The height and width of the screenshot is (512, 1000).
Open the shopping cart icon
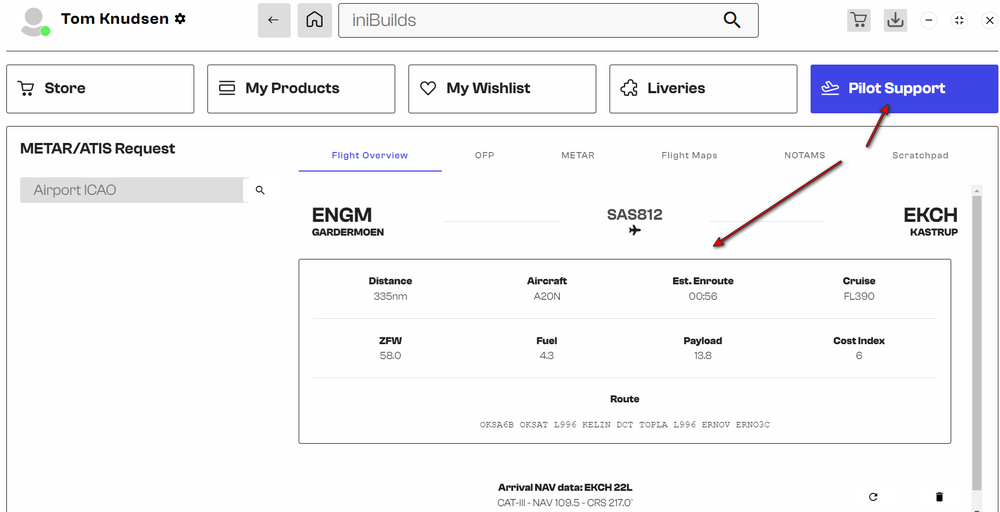[x=857, y=20]
